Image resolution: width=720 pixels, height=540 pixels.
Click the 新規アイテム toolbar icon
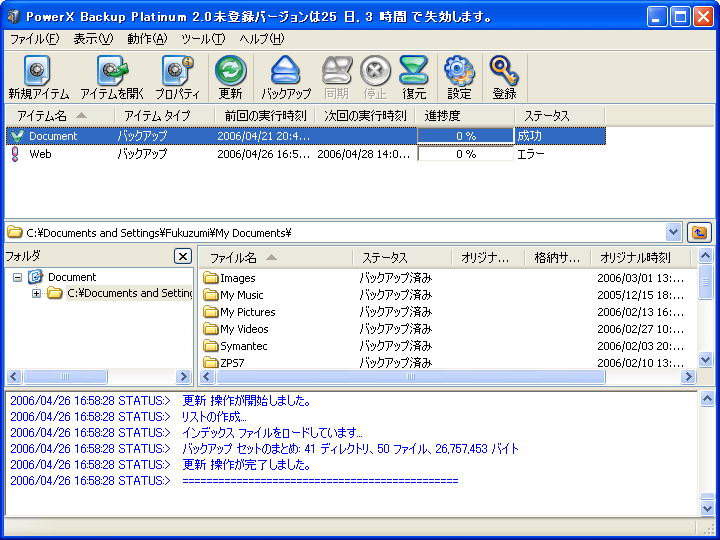point(38,71)
